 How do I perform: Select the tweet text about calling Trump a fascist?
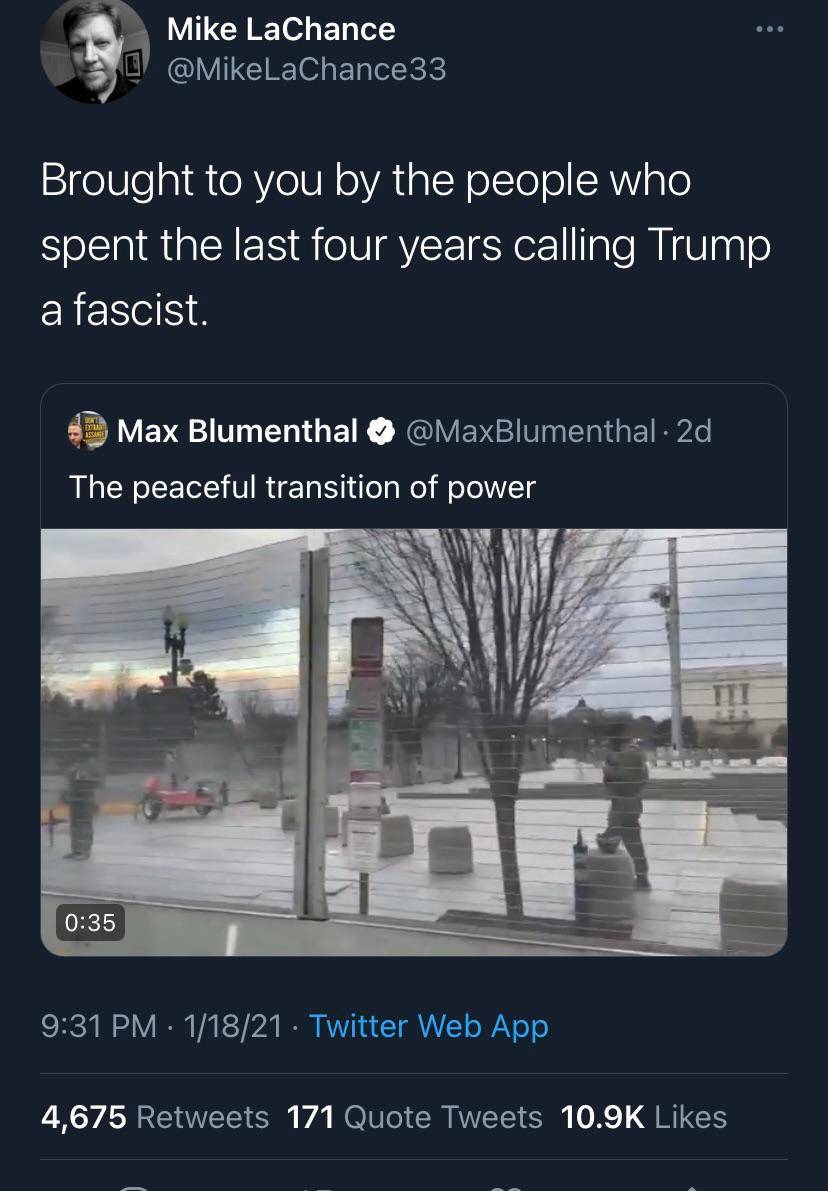coord(405,245)
